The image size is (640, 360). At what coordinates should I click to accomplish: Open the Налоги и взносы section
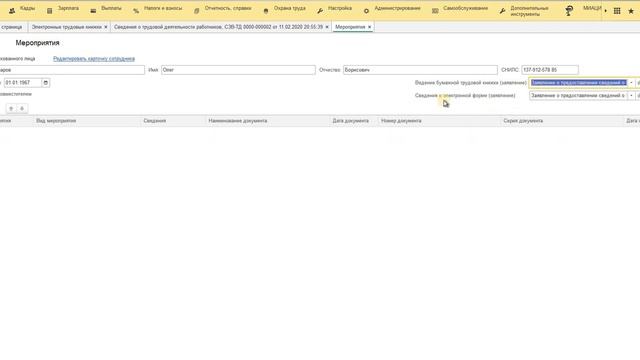pos(163,8)
